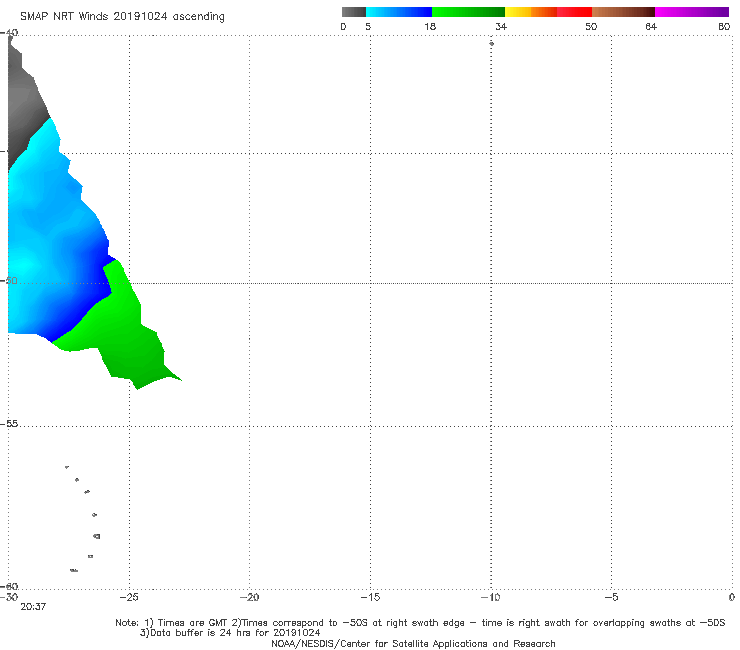Click the title 'SMAP NRT Winds 20191024 ascending'

pos(122,16)
